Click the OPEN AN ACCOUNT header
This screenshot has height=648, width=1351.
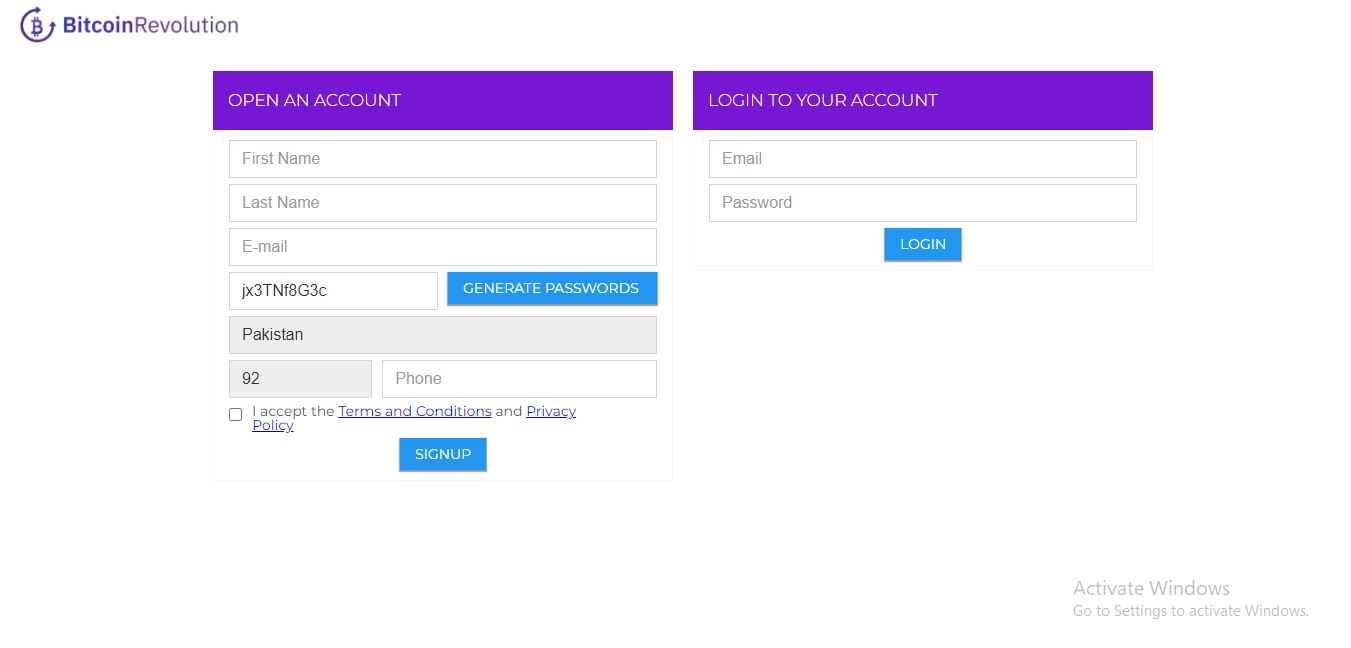[314, 100]
